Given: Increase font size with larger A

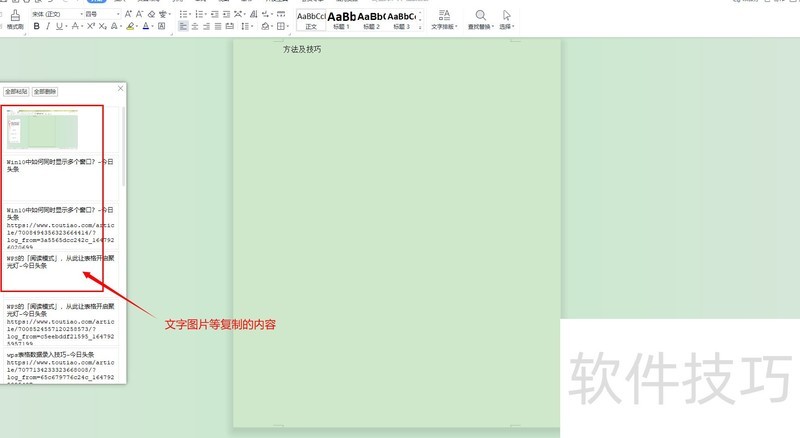Looking at the screenshot, I should pos(128,14).
